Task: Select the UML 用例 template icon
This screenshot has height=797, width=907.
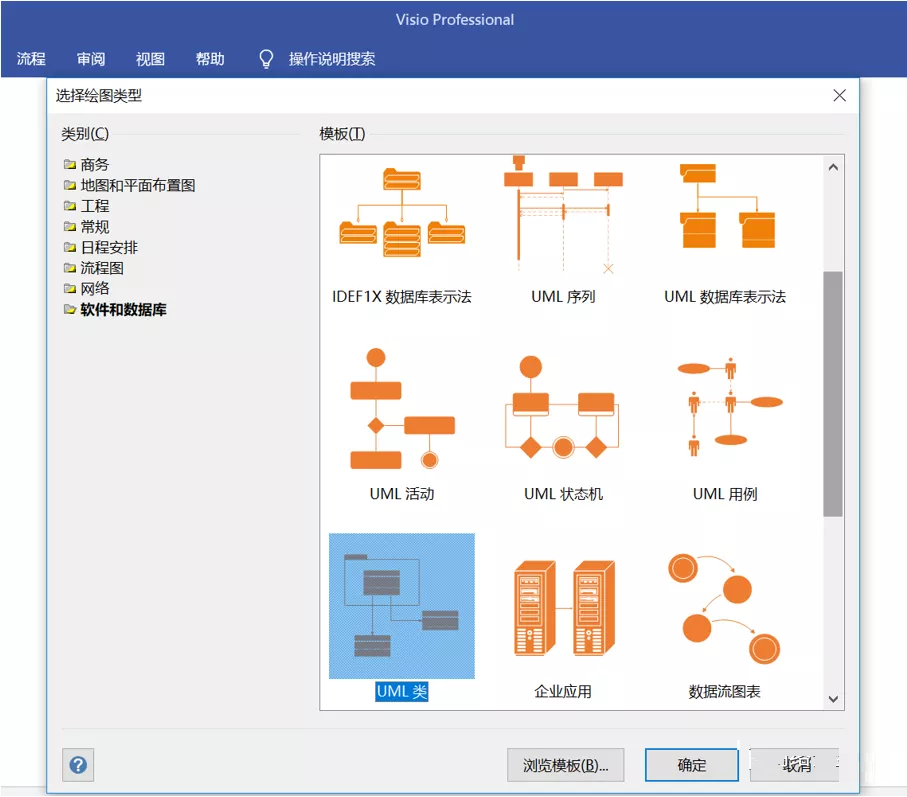Action: coord(730,407)
